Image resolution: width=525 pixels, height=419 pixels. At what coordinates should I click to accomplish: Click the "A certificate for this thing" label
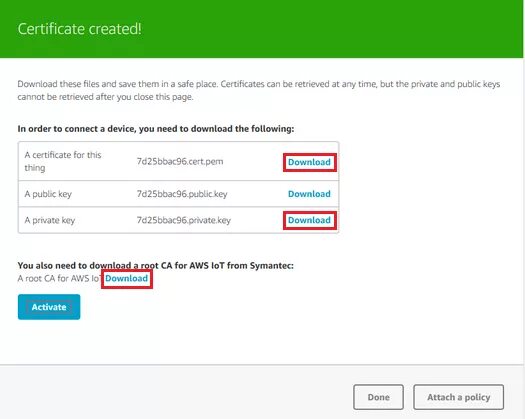pos(63,161)
